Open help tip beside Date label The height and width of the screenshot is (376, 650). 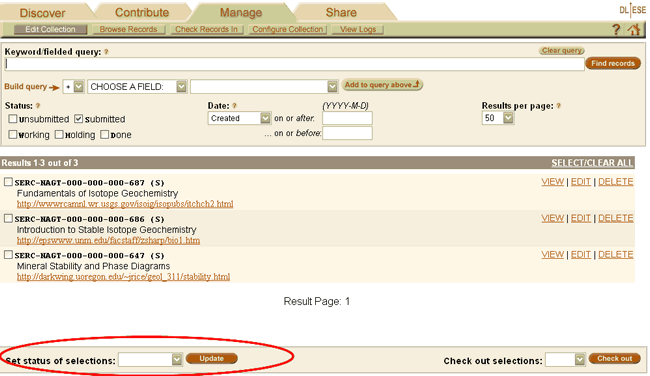click(x=234, y=106)
